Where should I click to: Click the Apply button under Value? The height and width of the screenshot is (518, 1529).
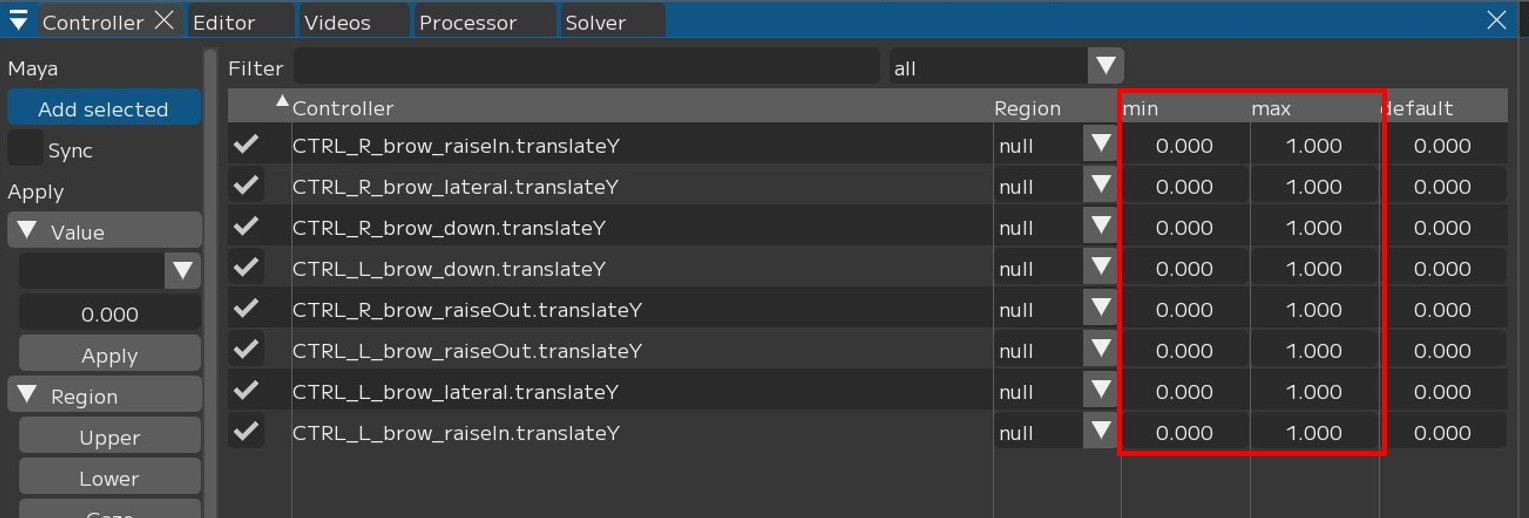109,355
